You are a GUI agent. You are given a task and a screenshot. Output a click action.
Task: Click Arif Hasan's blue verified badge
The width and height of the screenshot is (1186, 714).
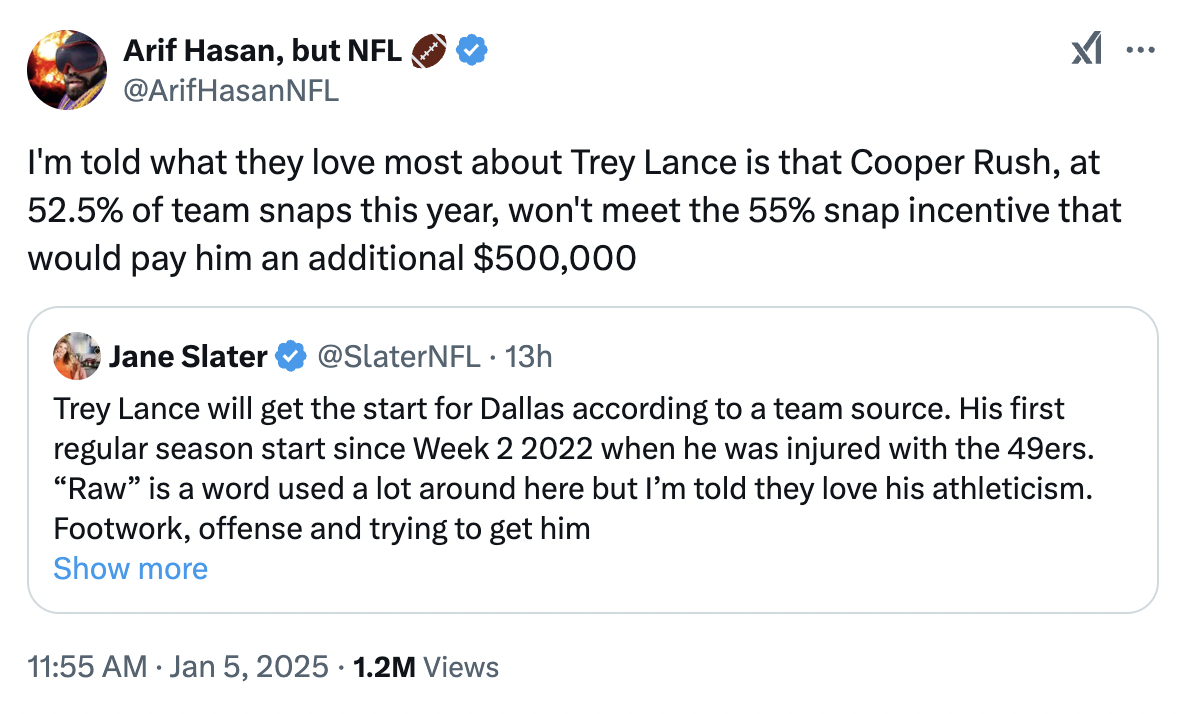coord(472,49)
